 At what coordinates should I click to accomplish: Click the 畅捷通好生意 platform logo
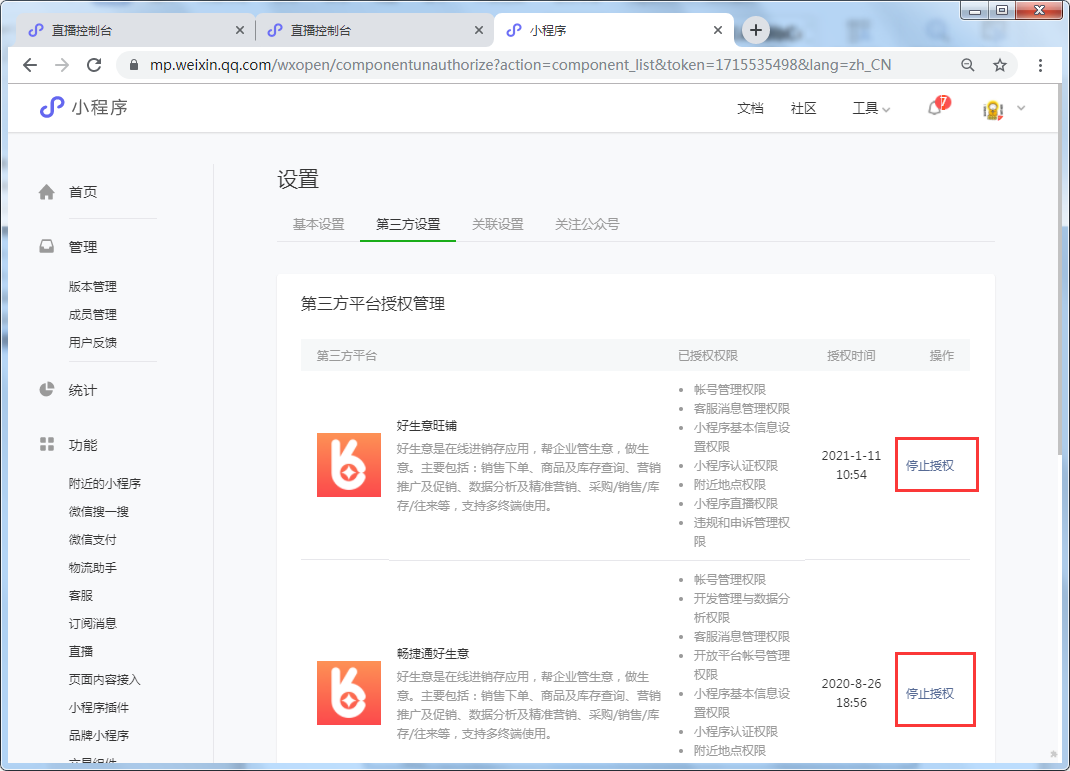349,693
